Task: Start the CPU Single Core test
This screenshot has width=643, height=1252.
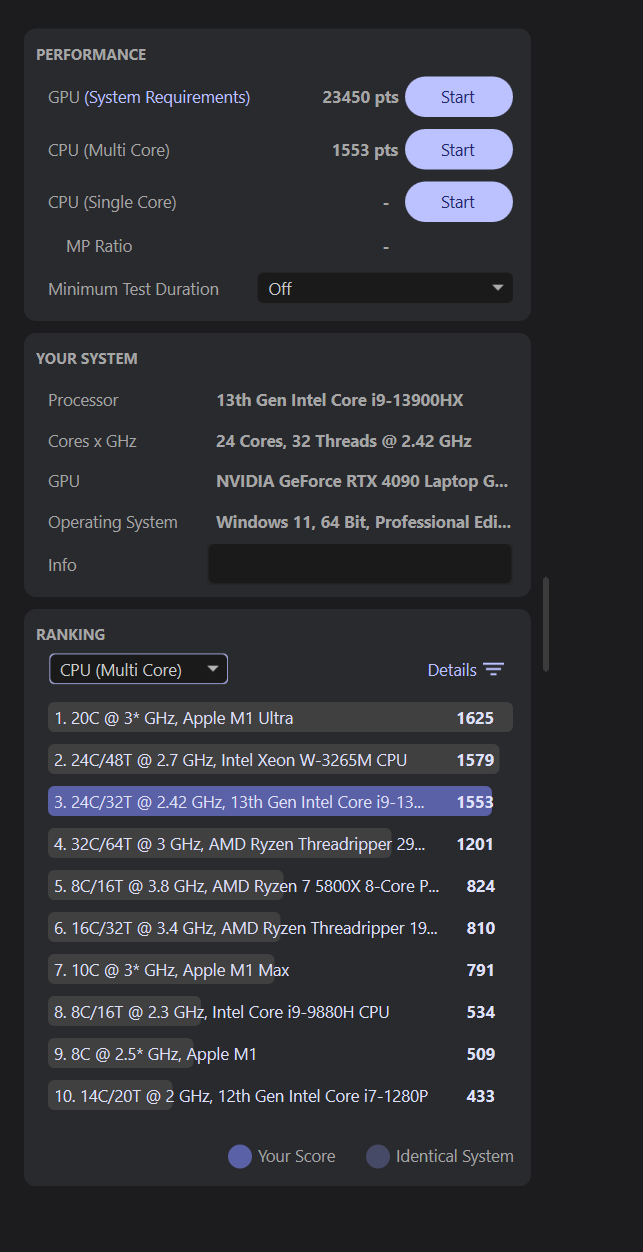Action: (x=458, y=202)
